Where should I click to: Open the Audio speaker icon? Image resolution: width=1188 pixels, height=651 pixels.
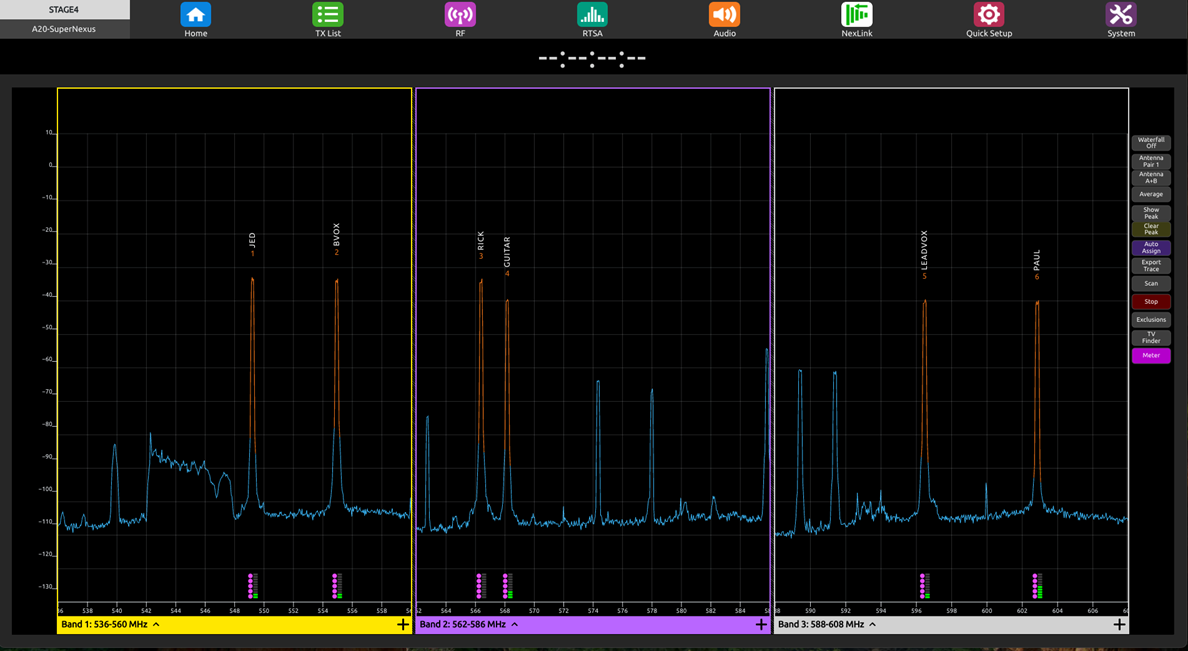click(724, 14)
